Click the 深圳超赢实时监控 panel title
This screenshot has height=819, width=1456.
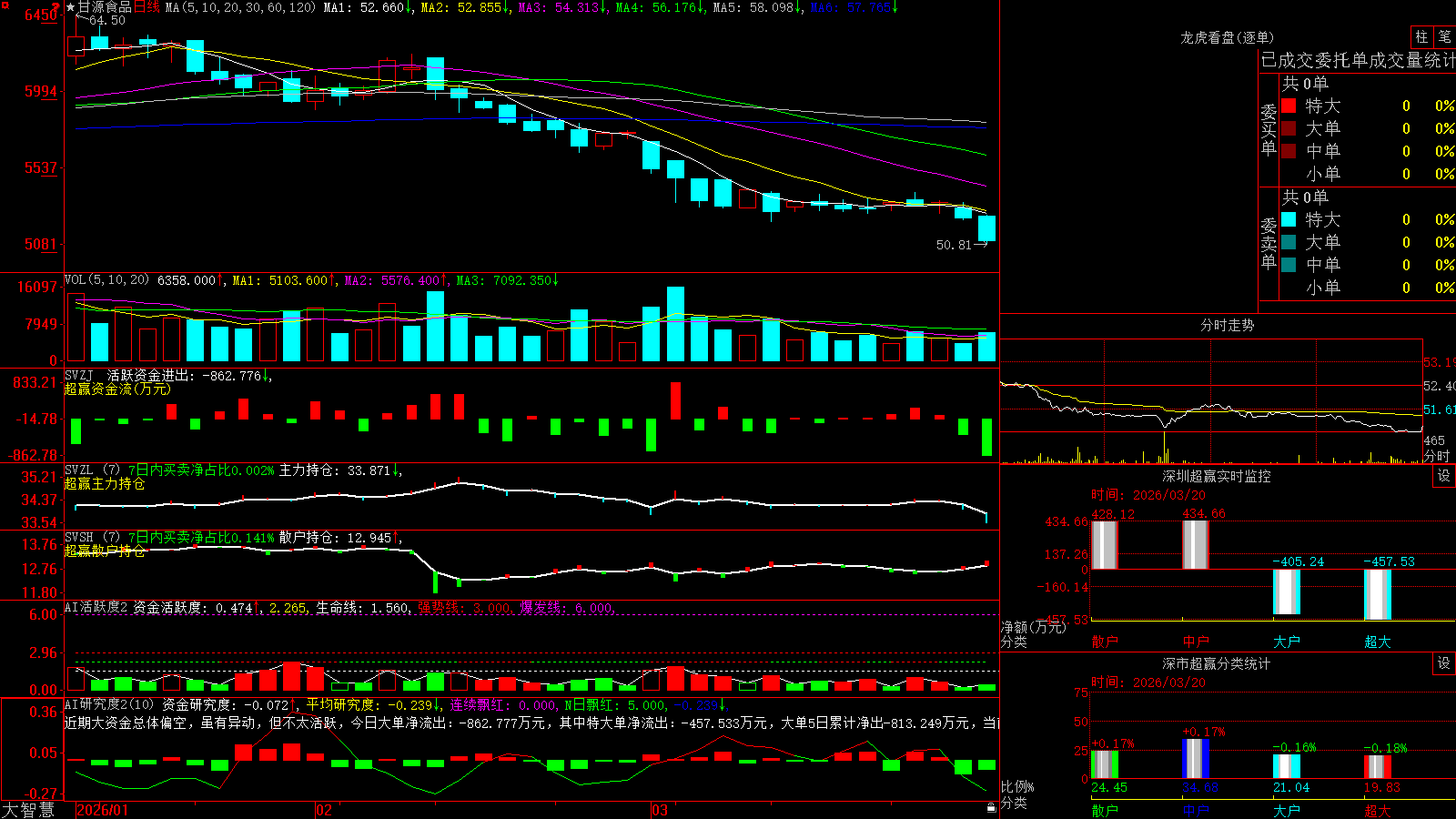1217,476
